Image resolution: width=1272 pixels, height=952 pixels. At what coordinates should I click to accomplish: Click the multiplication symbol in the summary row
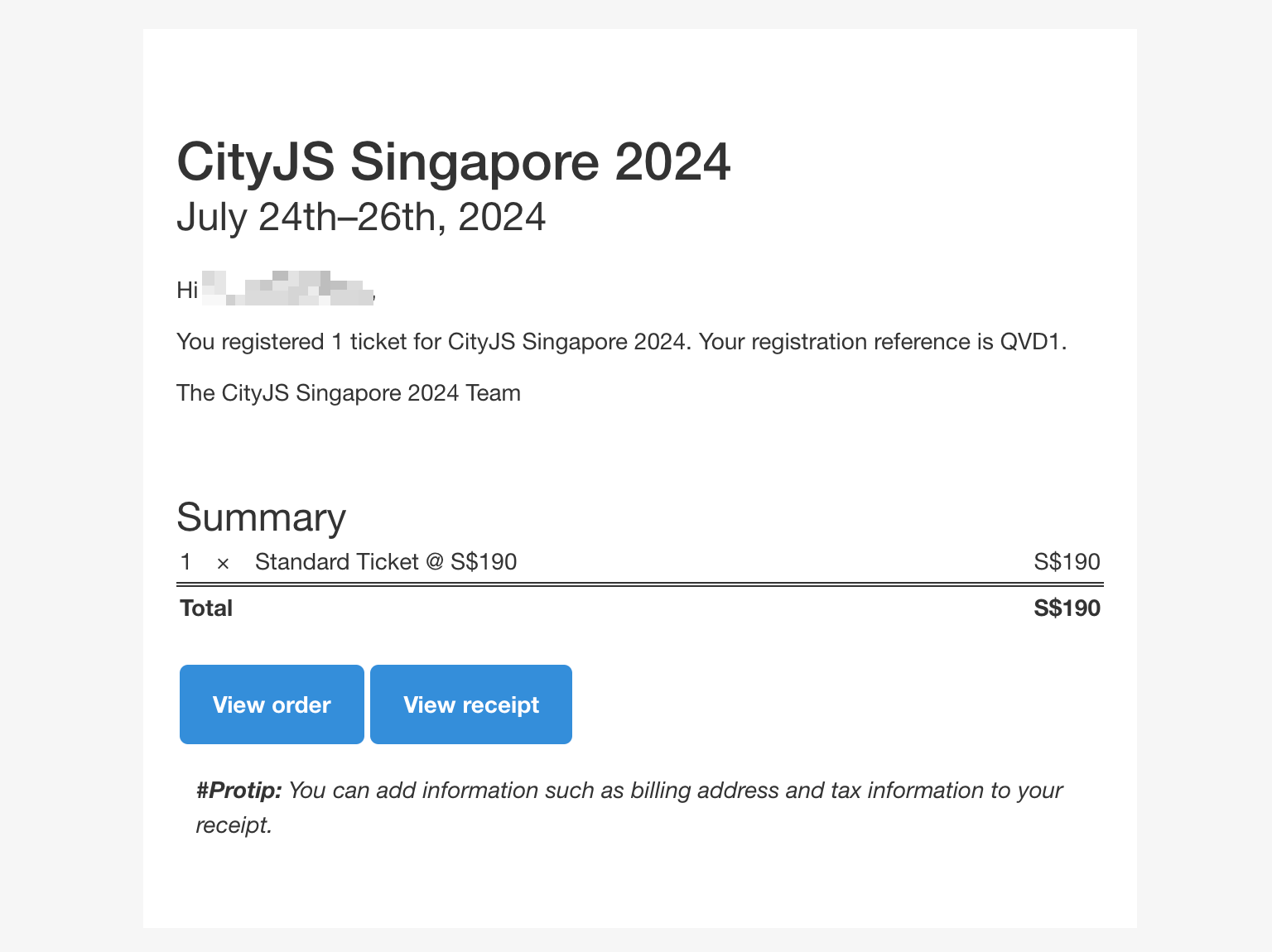[222, 563]
